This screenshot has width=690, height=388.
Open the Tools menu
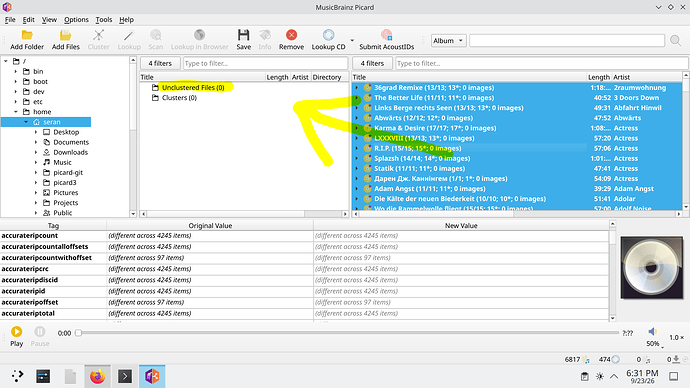coord(104,20)
